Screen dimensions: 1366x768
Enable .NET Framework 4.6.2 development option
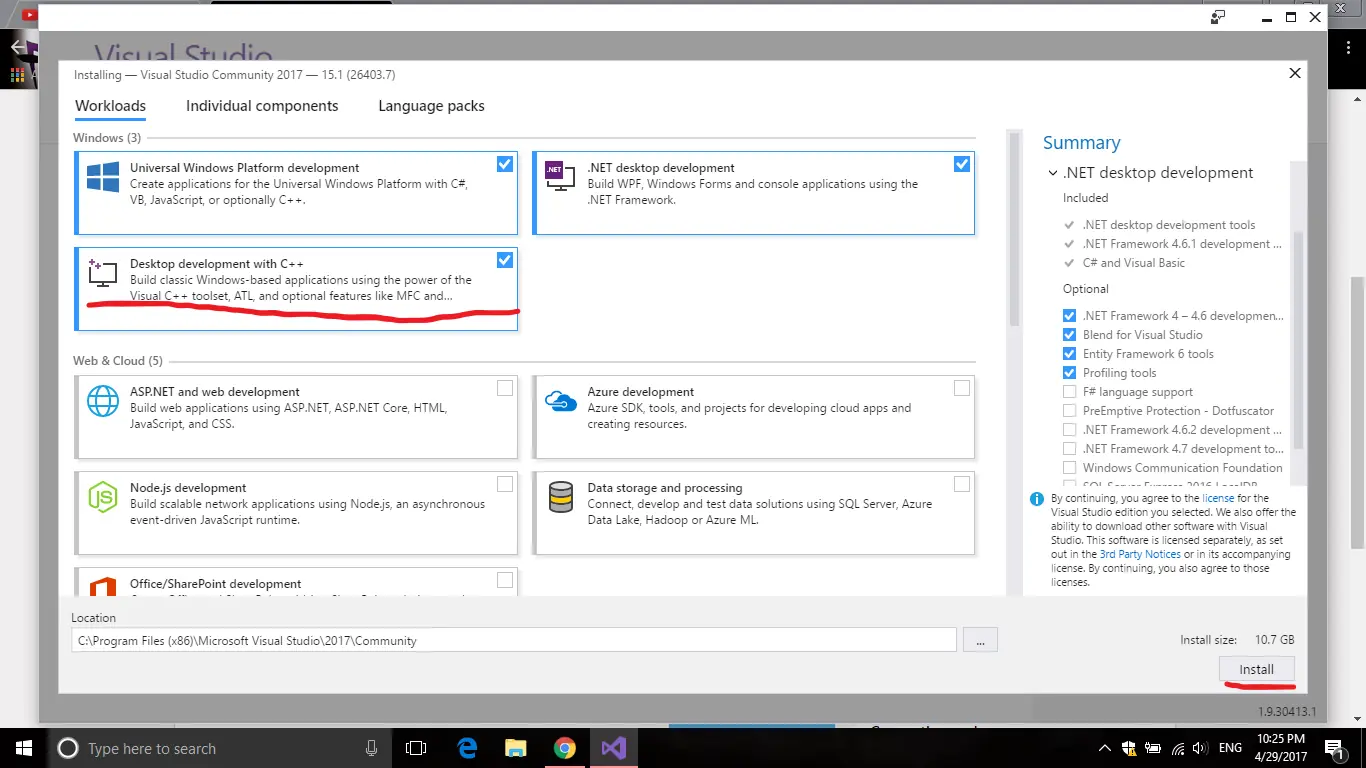tap(1070, 430)
